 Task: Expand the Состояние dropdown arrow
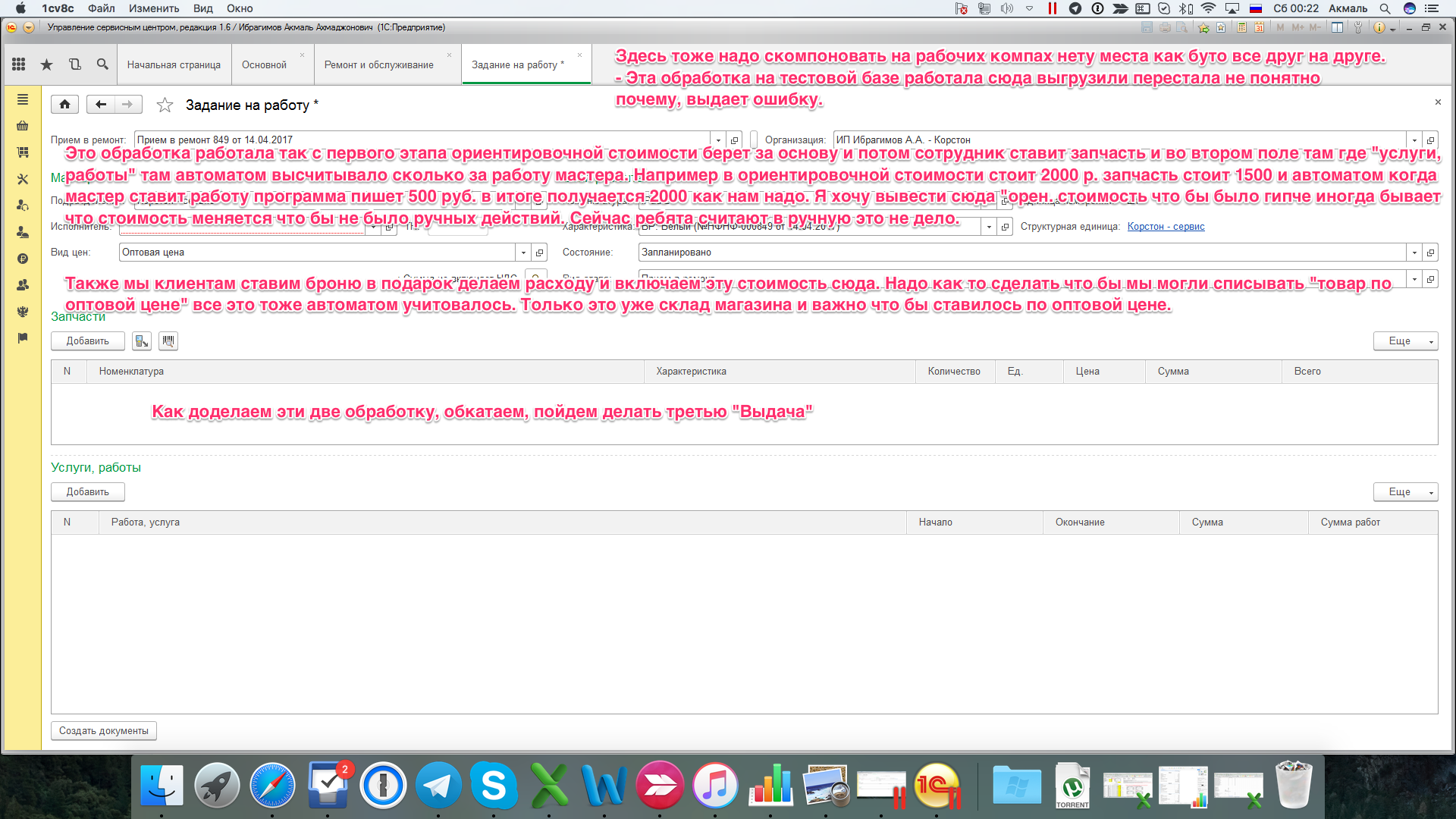coord(1414,253)
